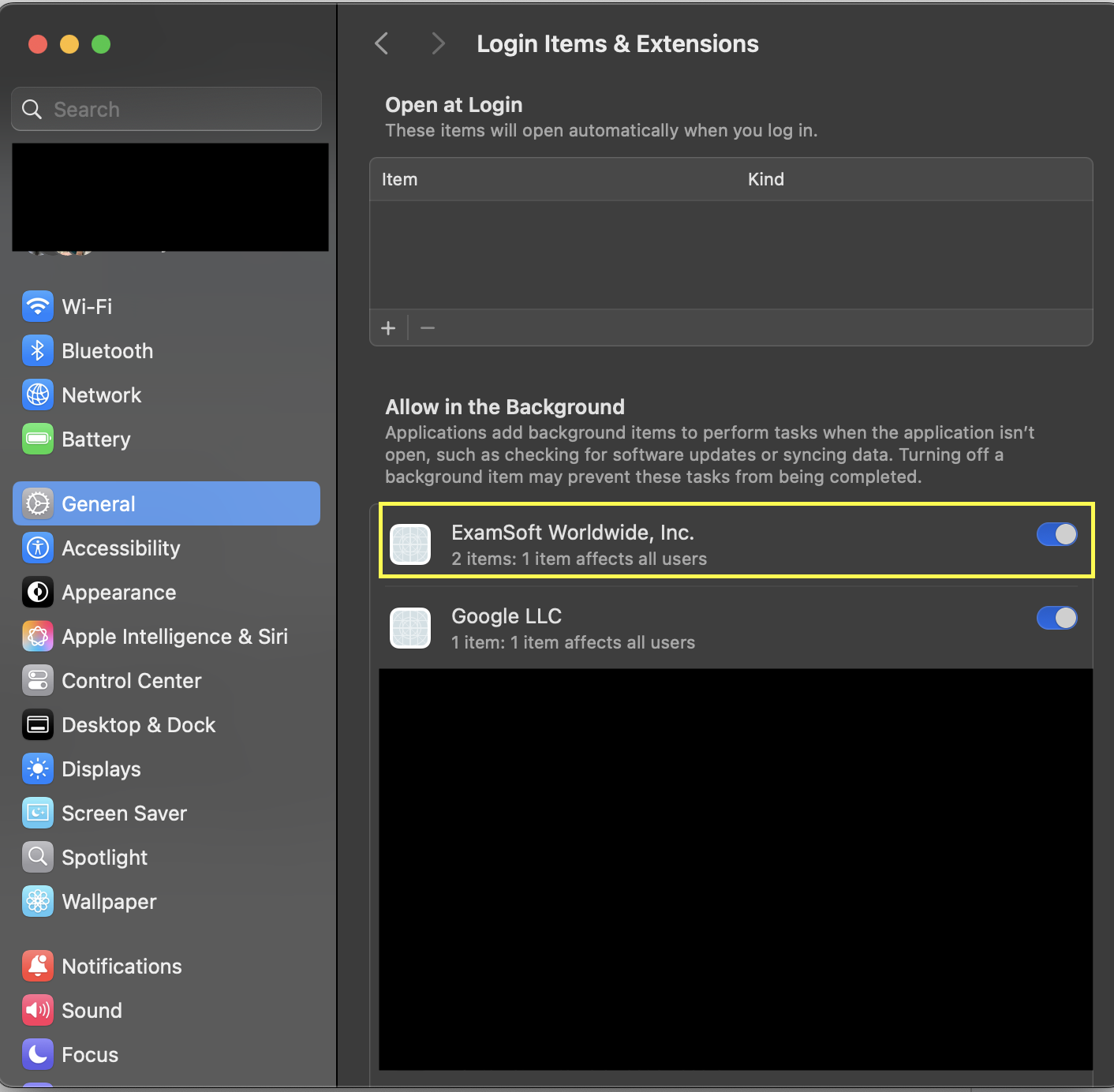The image size is (1114, 1092).
Task: Sort login items by Item column
Action: coord(399,179)
